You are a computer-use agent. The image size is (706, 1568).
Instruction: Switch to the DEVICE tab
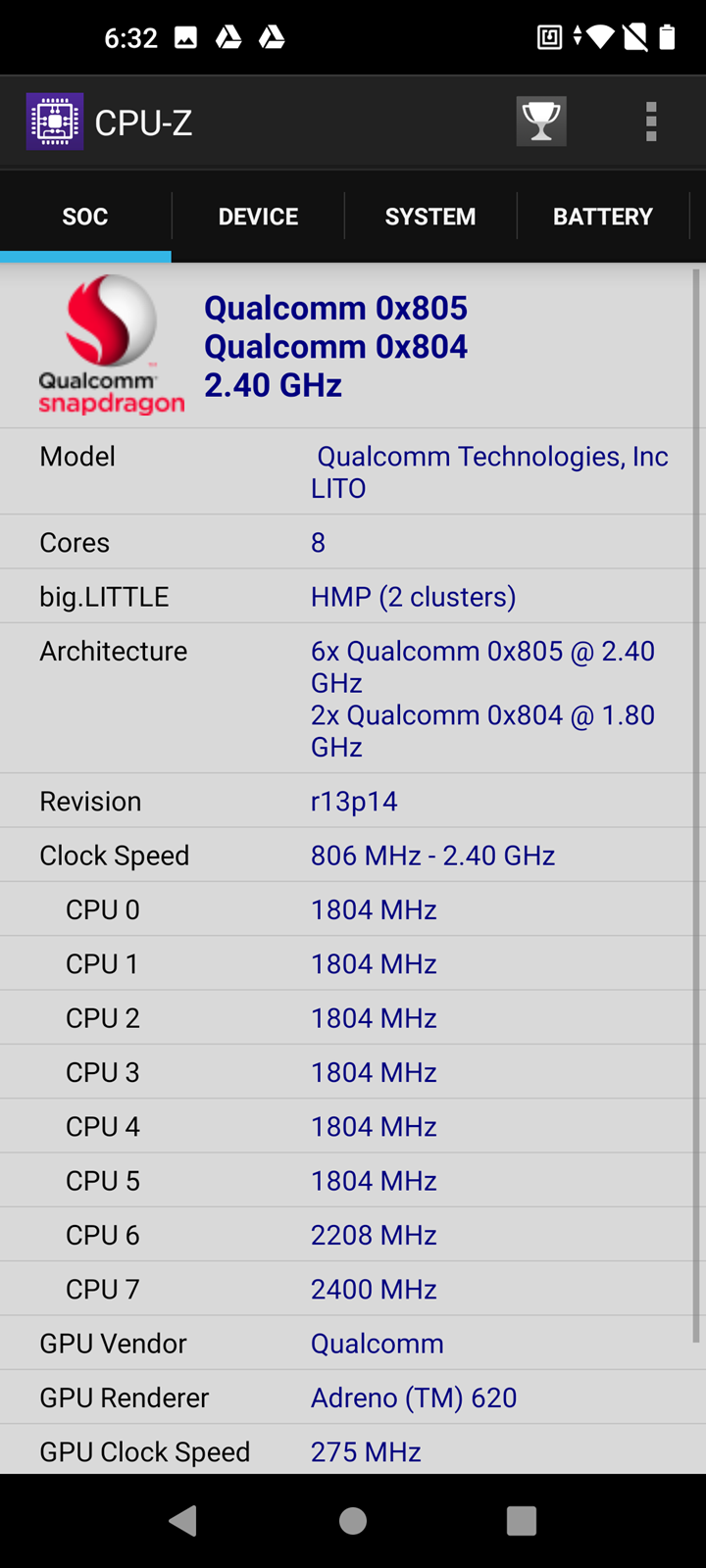pyautogui.click(x=258, y=217)
